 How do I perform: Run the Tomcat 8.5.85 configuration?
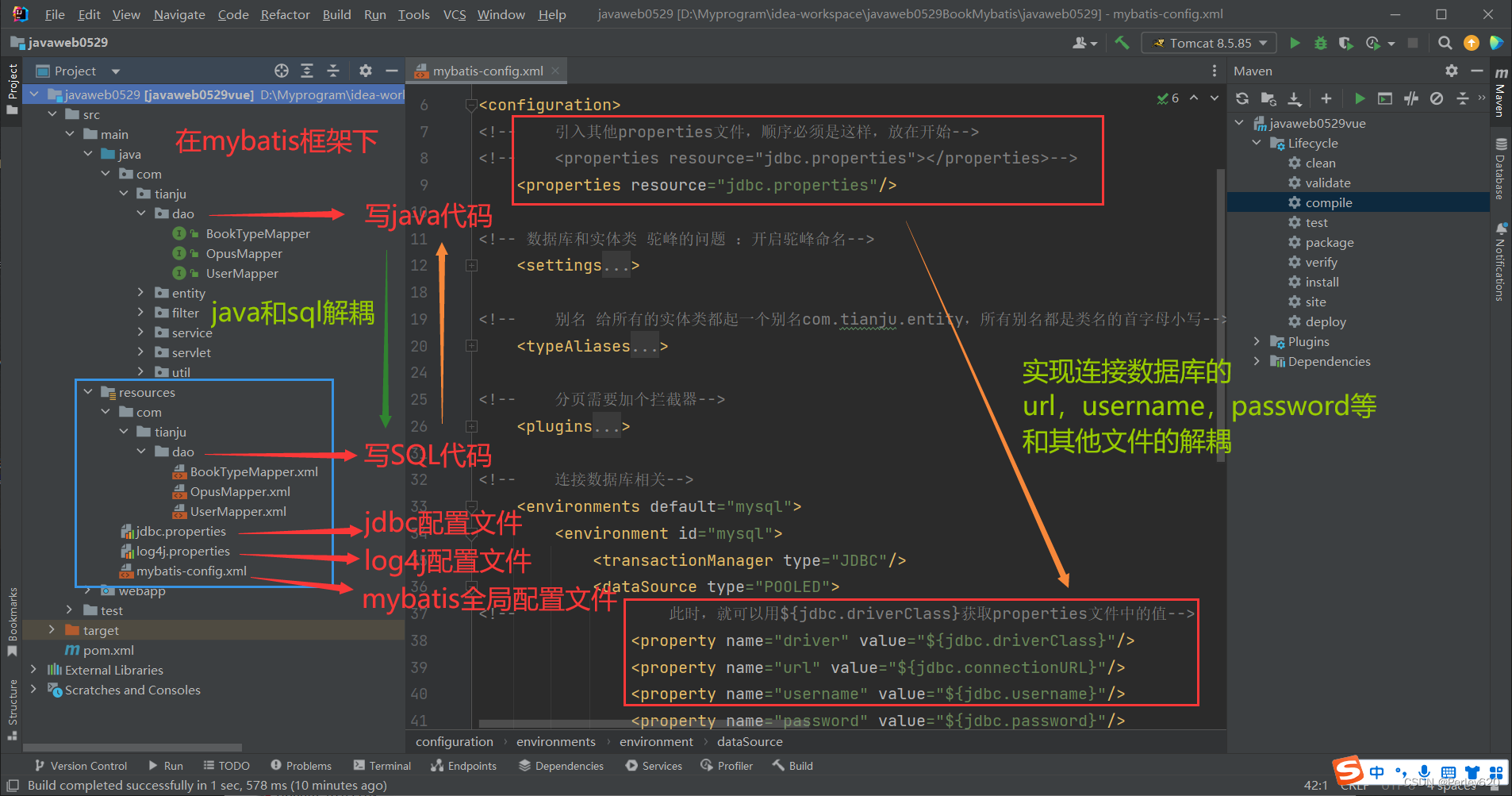tap(1295, 43)
